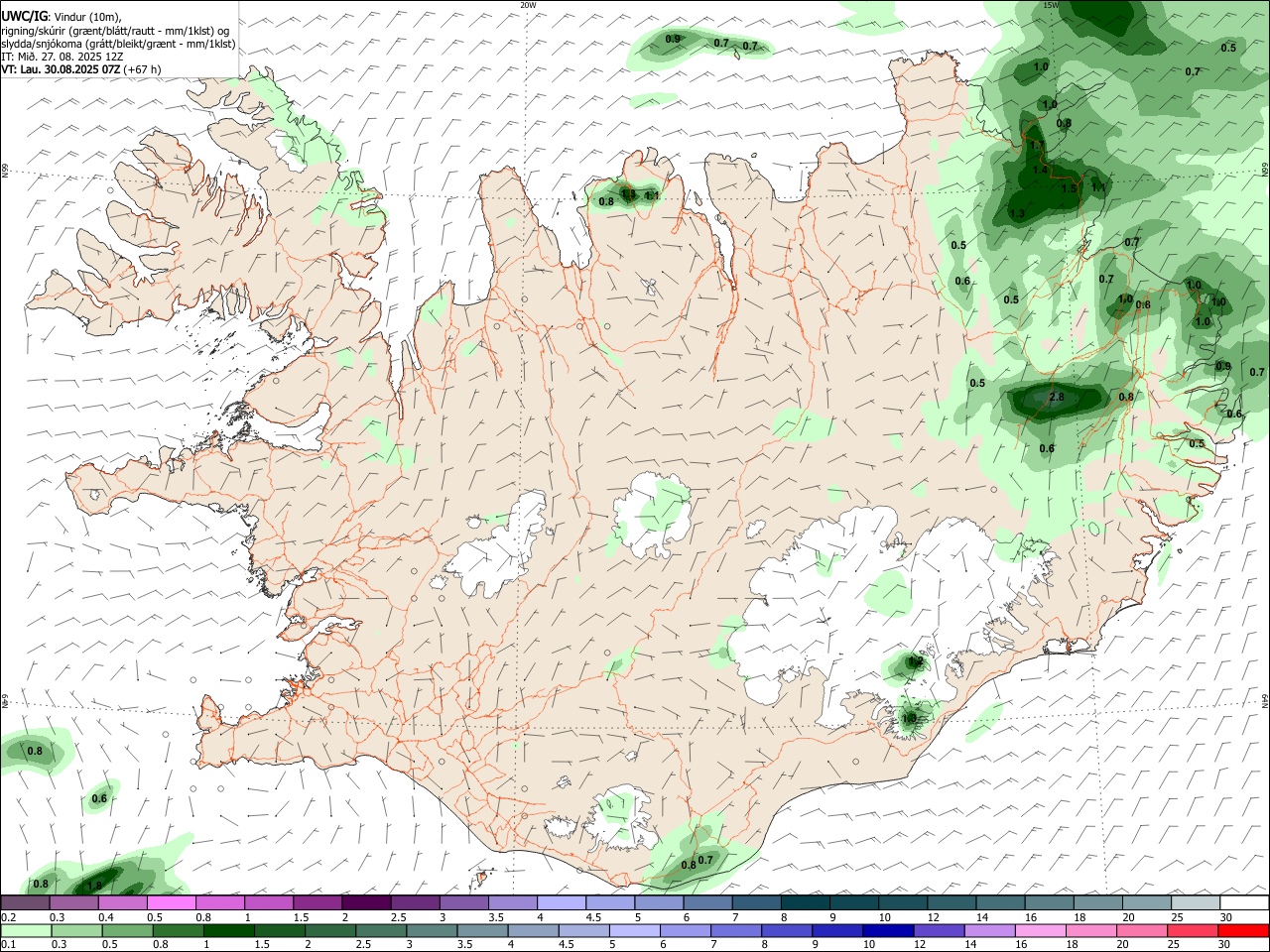The width and height of the screenshot is (1270, 952).
Task: Pick the darkest green lower swatch between 1 and 1.5
Action: [x=228, y=930]
